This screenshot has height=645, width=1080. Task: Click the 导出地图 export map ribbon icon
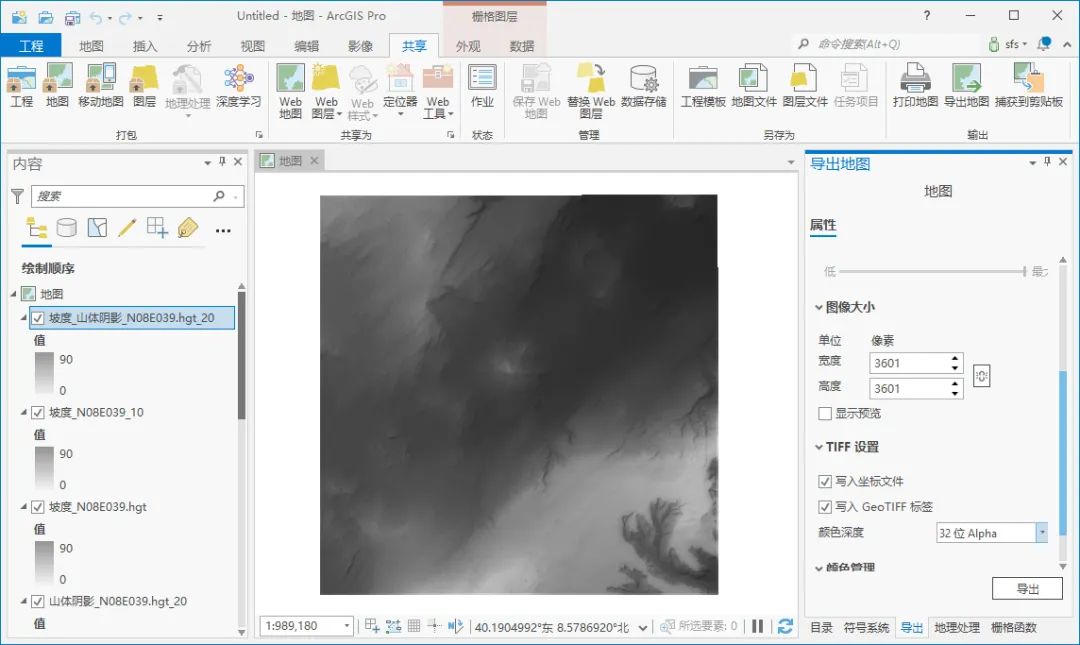coord(966,85)
